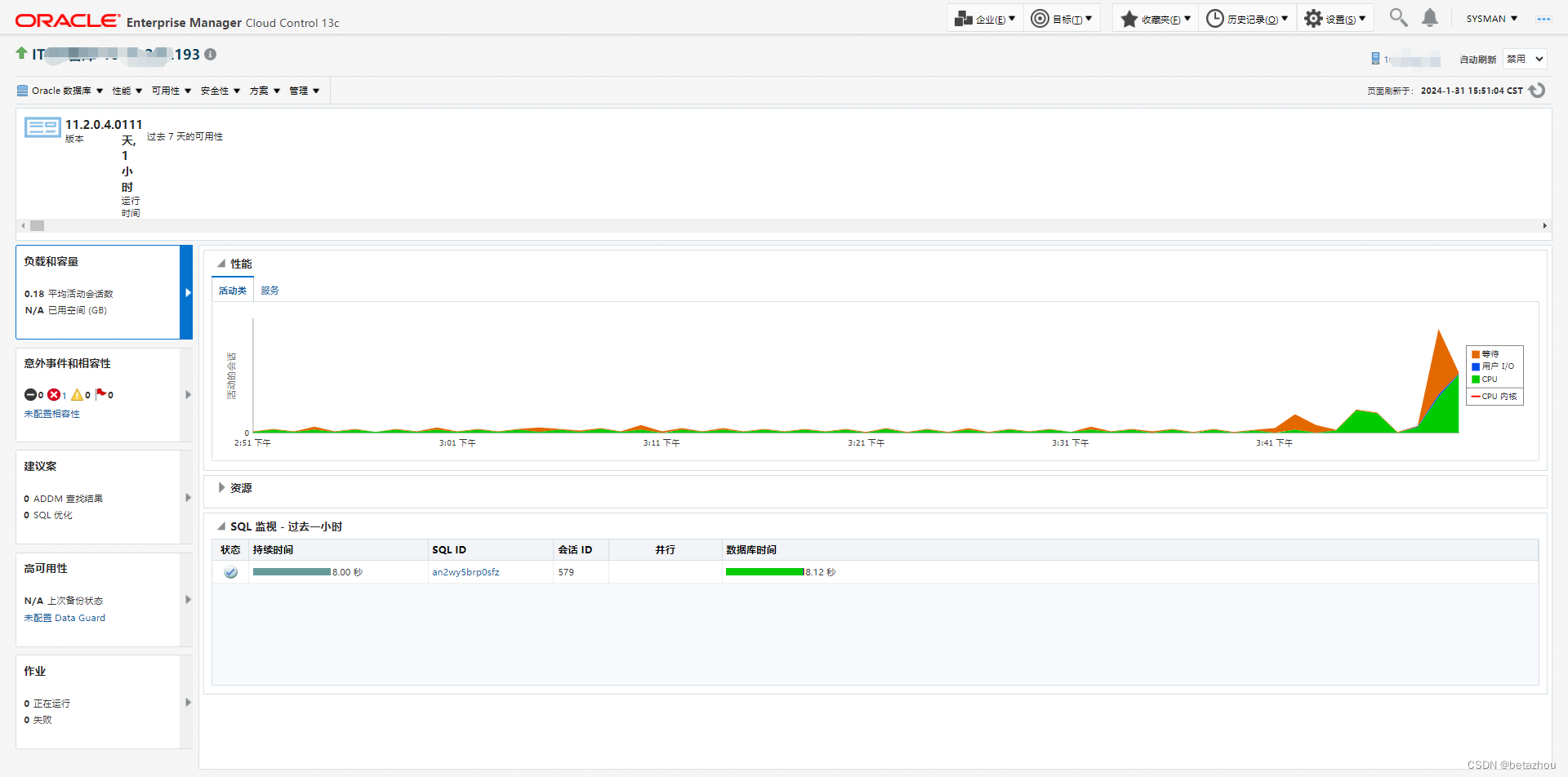
Task: Expand the 资源 section
Action: click(221, 488)
